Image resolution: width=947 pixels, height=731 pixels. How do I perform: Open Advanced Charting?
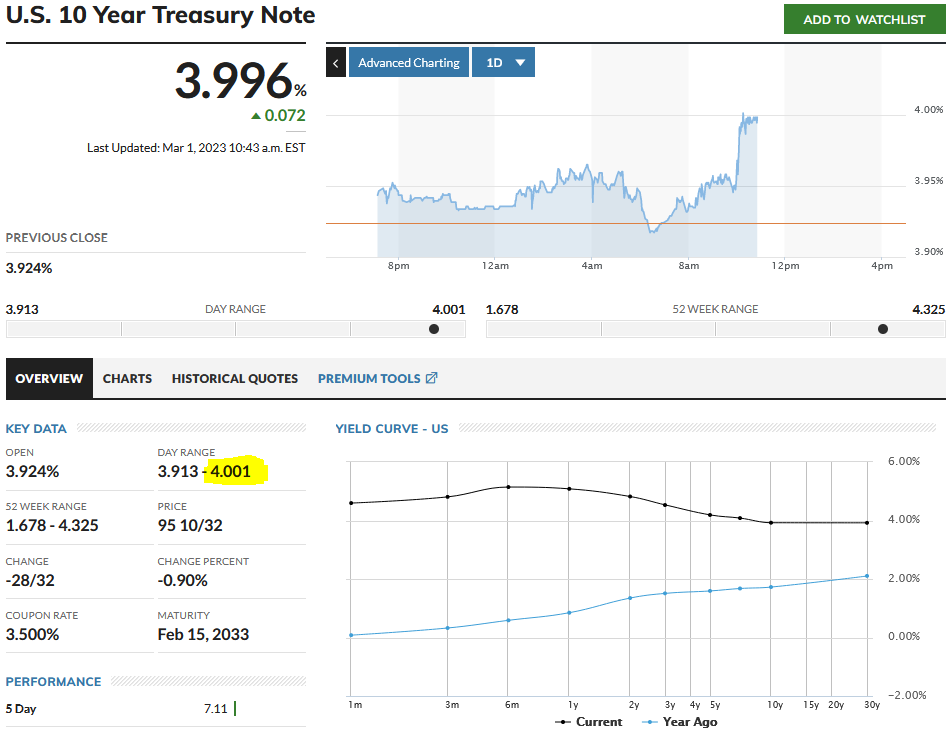[x=409, y=62]
